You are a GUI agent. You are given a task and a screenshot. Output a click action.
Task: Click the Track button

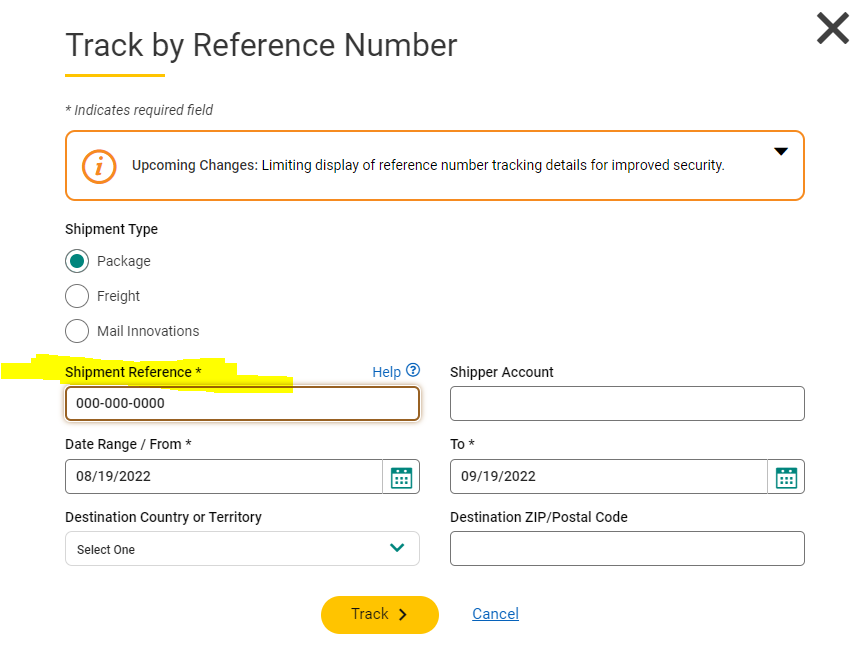coord(379,614)
